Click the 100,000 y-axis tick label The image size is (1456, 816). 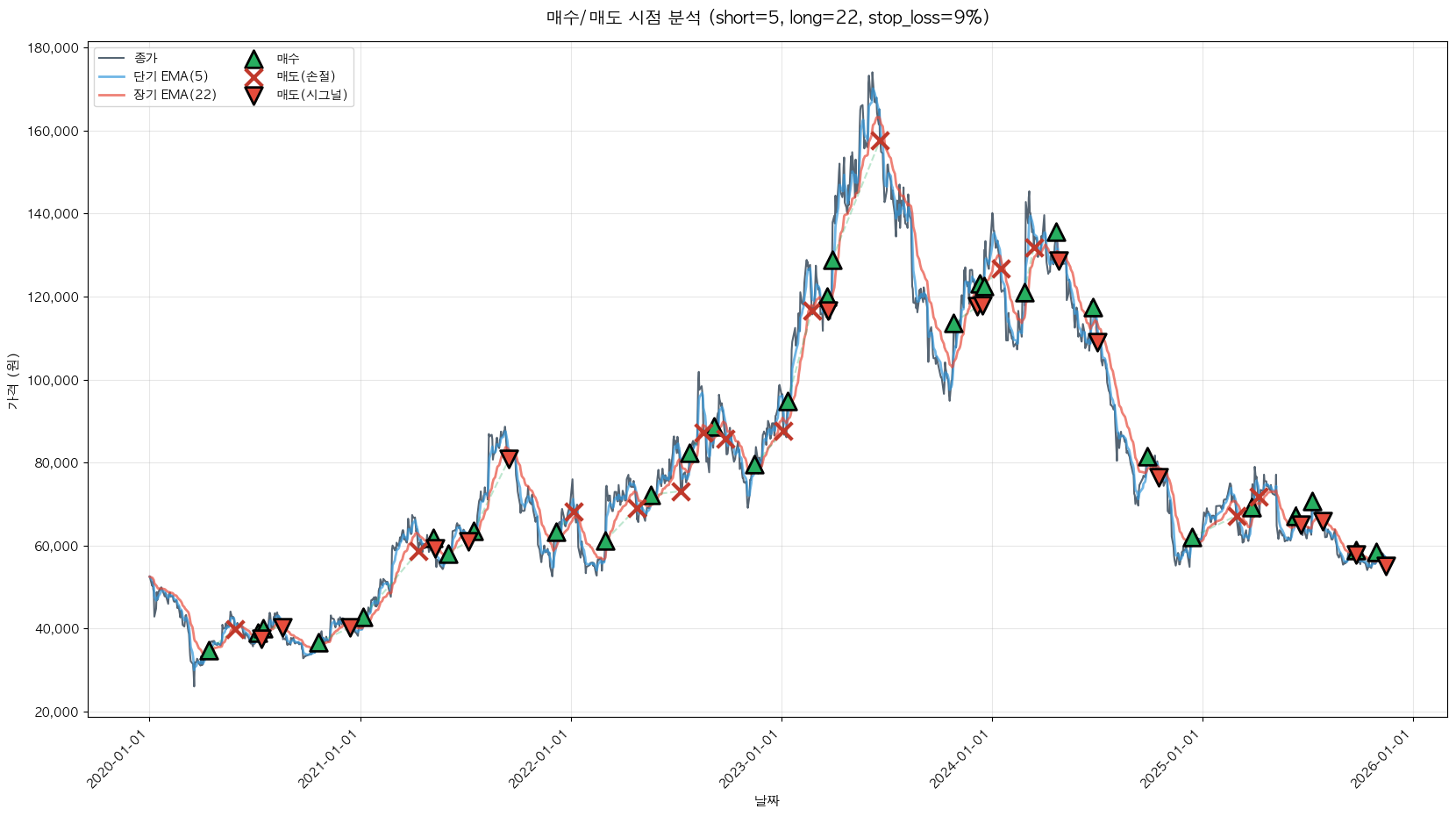pos(54,380)
